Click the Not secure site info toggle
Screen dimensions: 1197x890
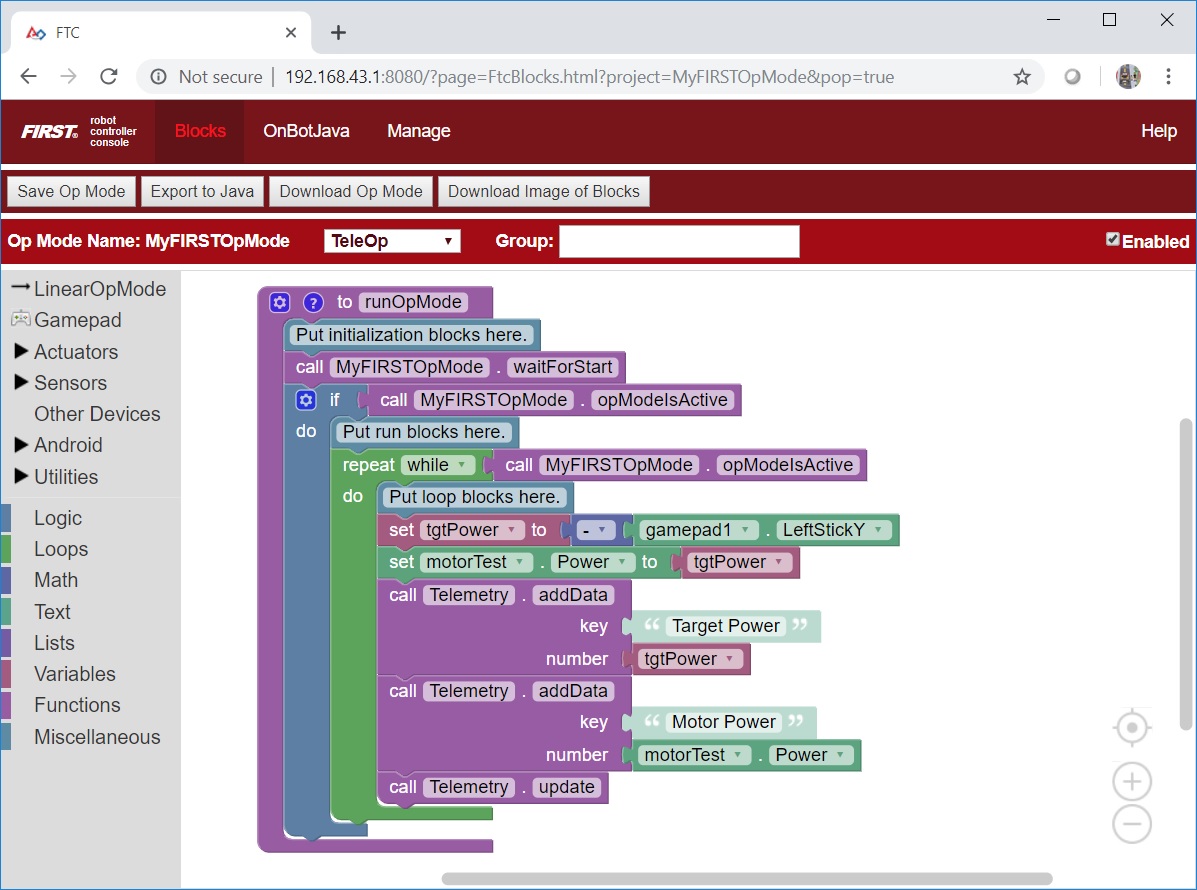coord(160,76)
